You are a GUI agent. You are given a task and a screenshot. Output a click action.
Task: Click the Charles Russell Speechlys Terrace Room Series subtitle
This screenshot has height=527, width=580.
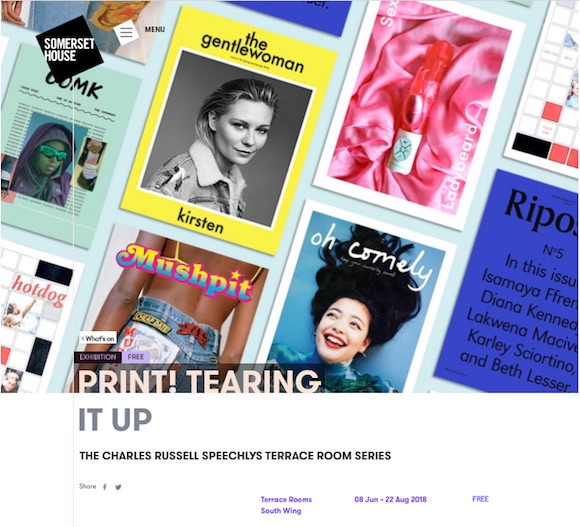235,456
